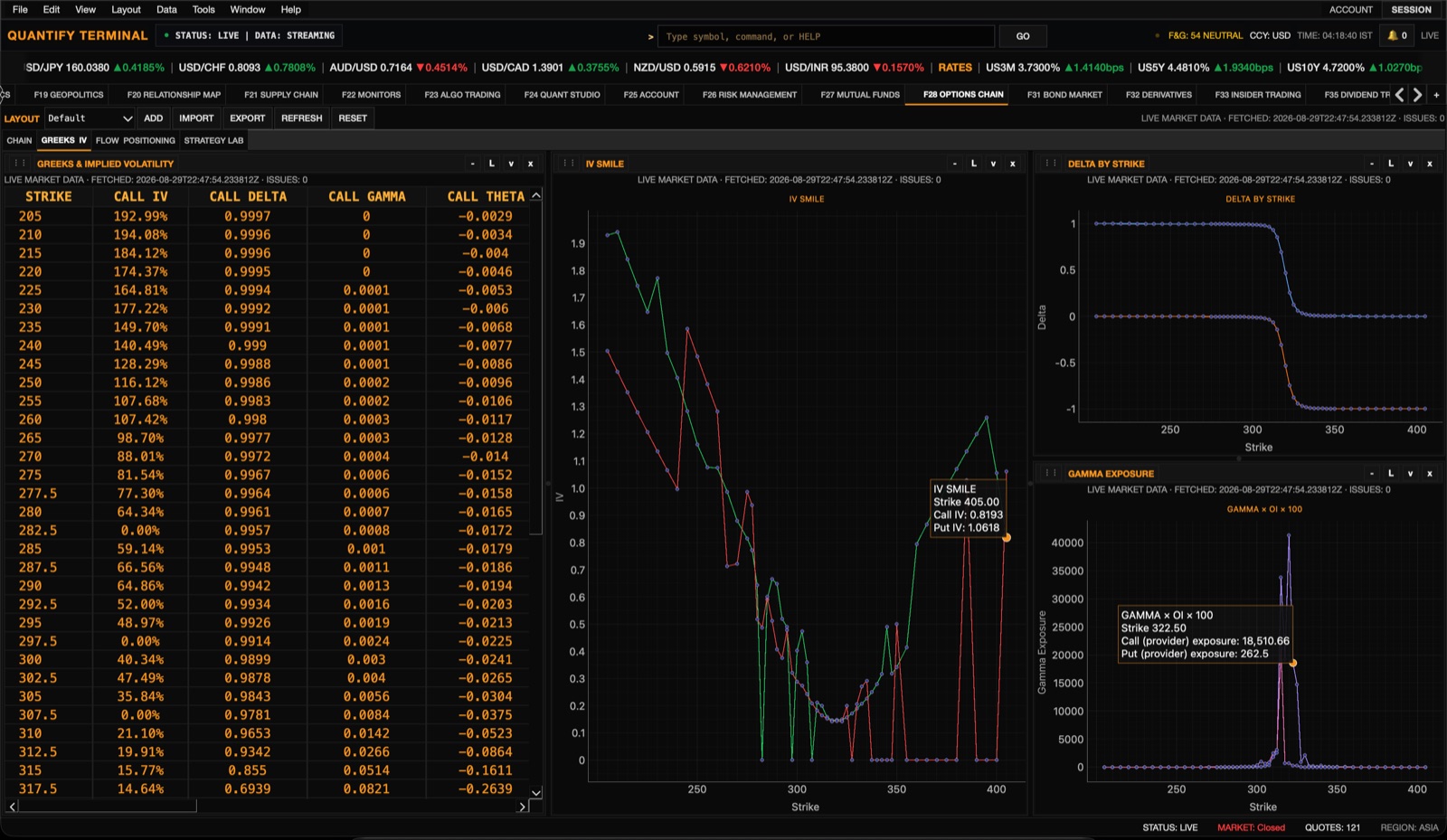Click the MARKET: Closed status text
Viewport: 1447px width, 840px height.
[1251, 827]
